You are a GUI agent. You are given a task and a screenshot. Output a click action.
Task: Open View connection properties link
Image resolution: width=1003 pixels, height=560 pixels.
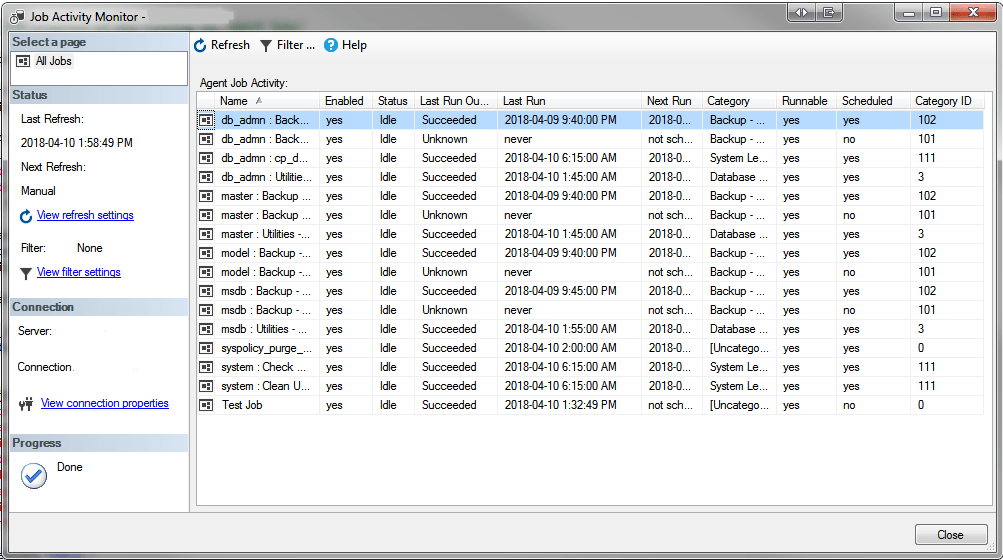coord(105,403)
